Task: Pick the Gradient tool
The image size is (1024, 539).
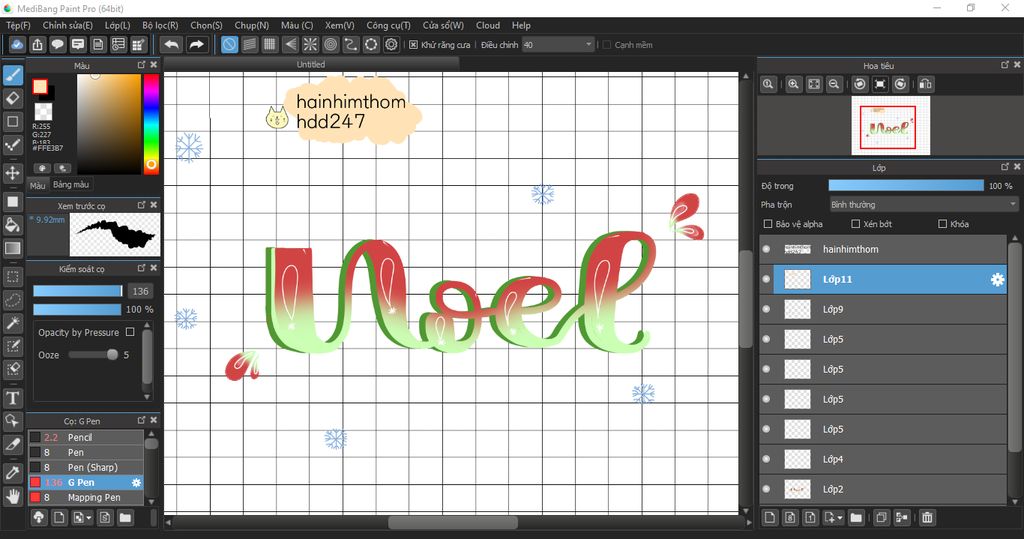Action: (12, 248)
